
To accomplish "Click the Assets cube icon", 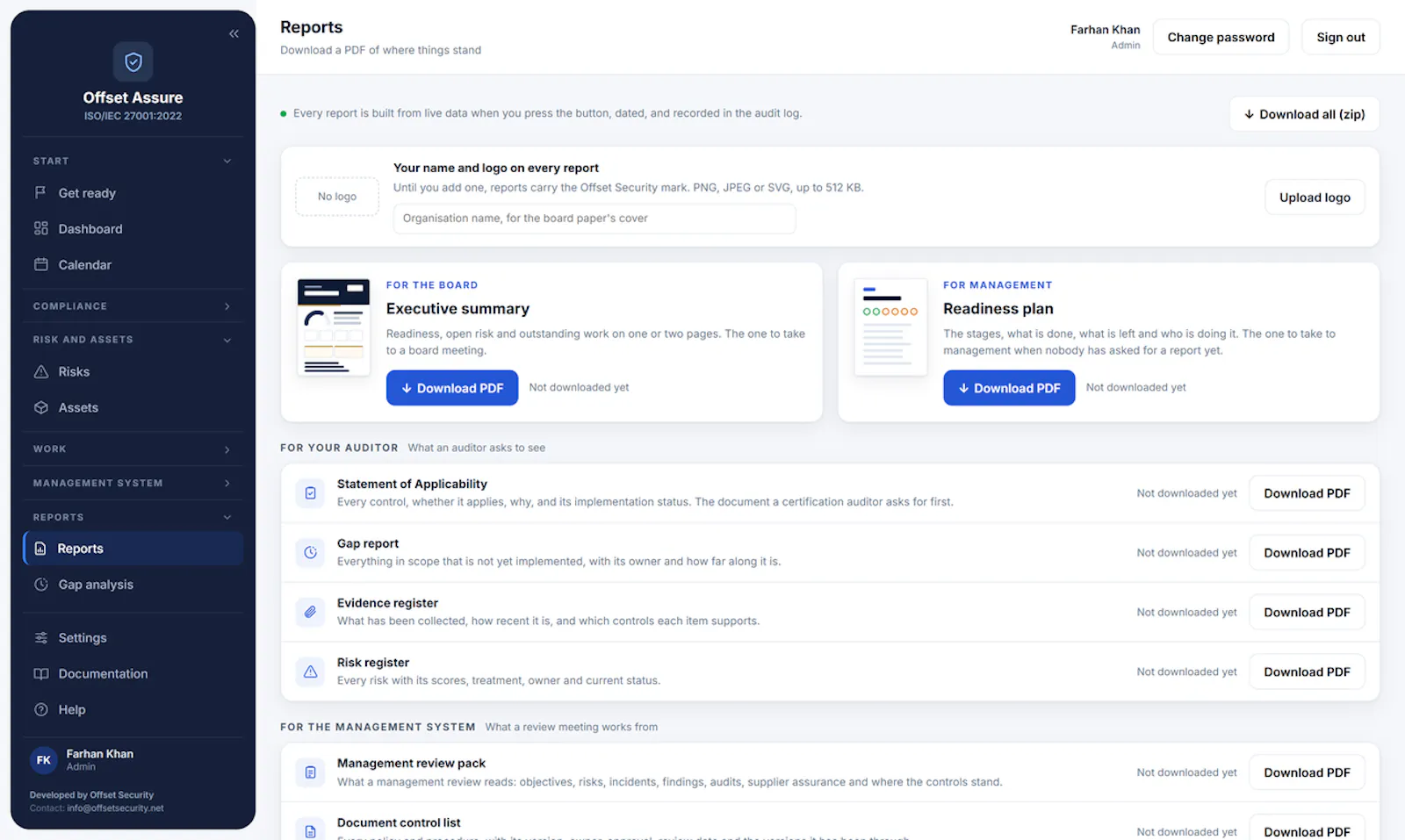I will point(40,407).
